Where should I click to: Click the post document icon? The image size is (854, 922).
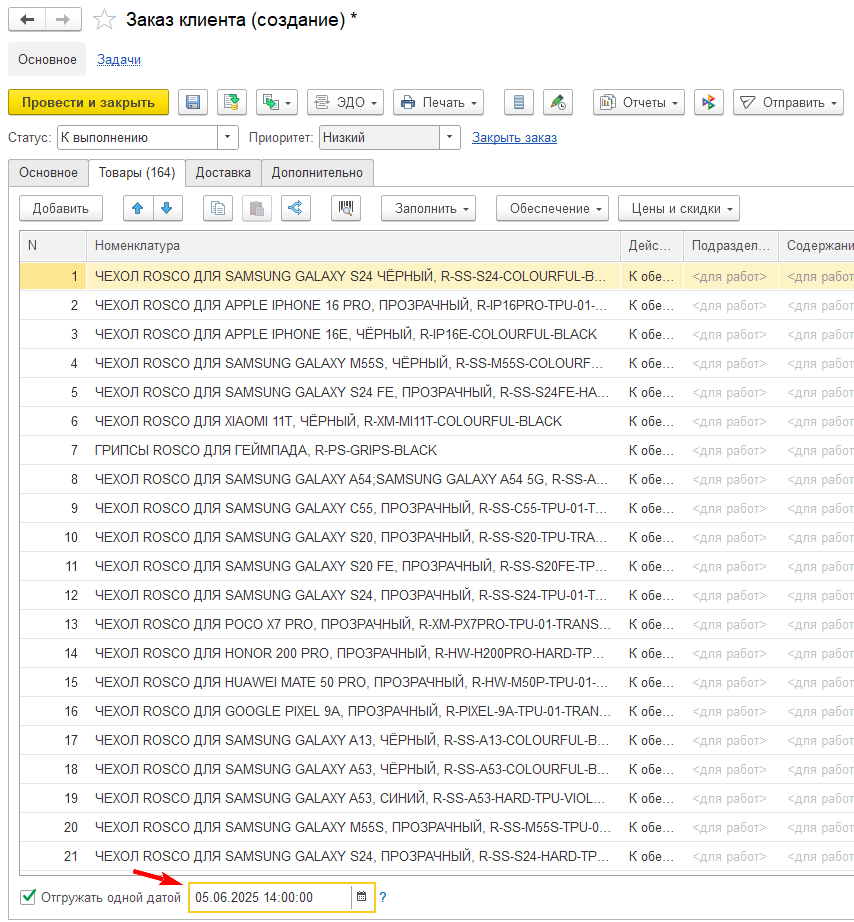(232, 102)
